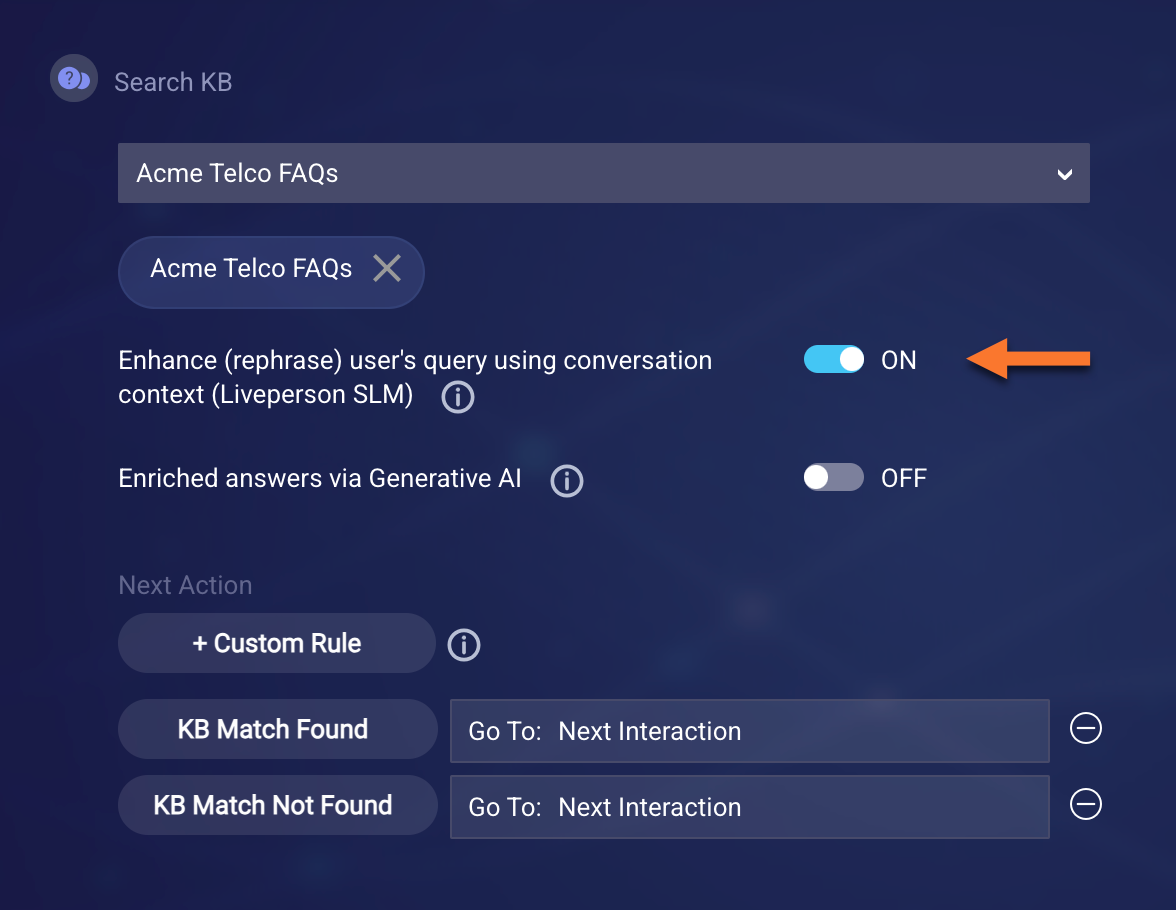The width and height of the screenshot is (1176, 910).
Task: Click the KB Match Found button
Action: (273, 729)
